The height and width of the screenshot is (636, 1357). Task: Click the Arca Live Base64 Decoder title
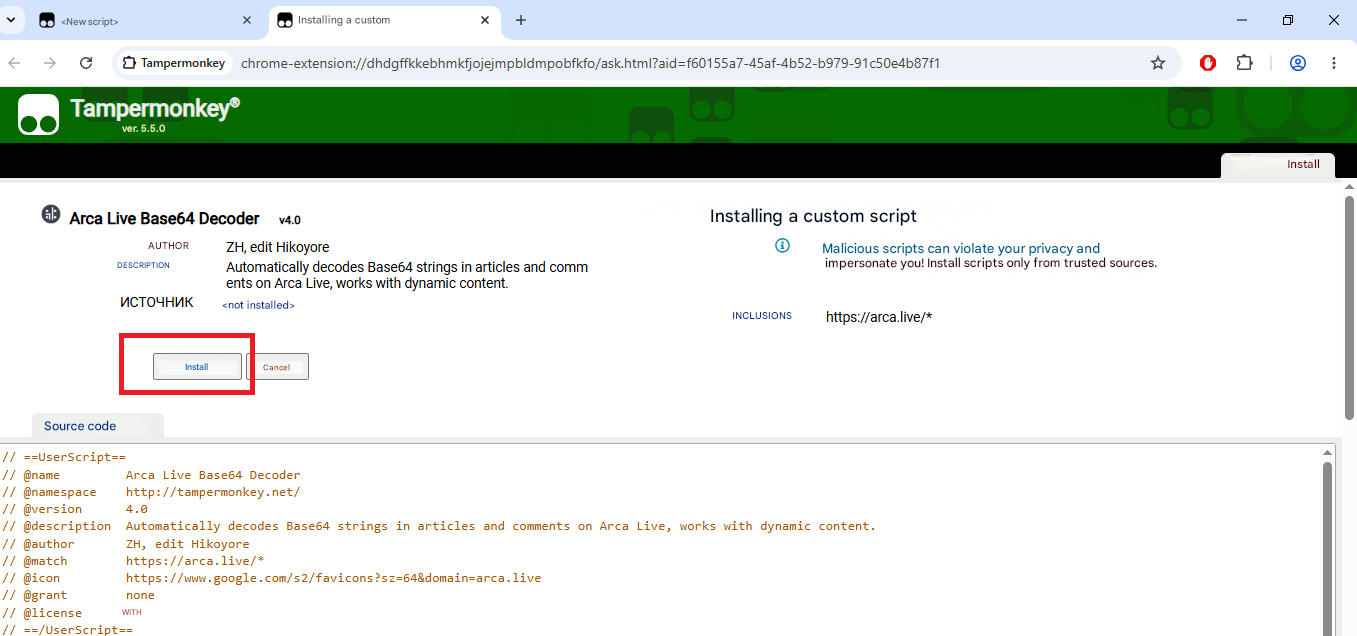tap(164, 219)
